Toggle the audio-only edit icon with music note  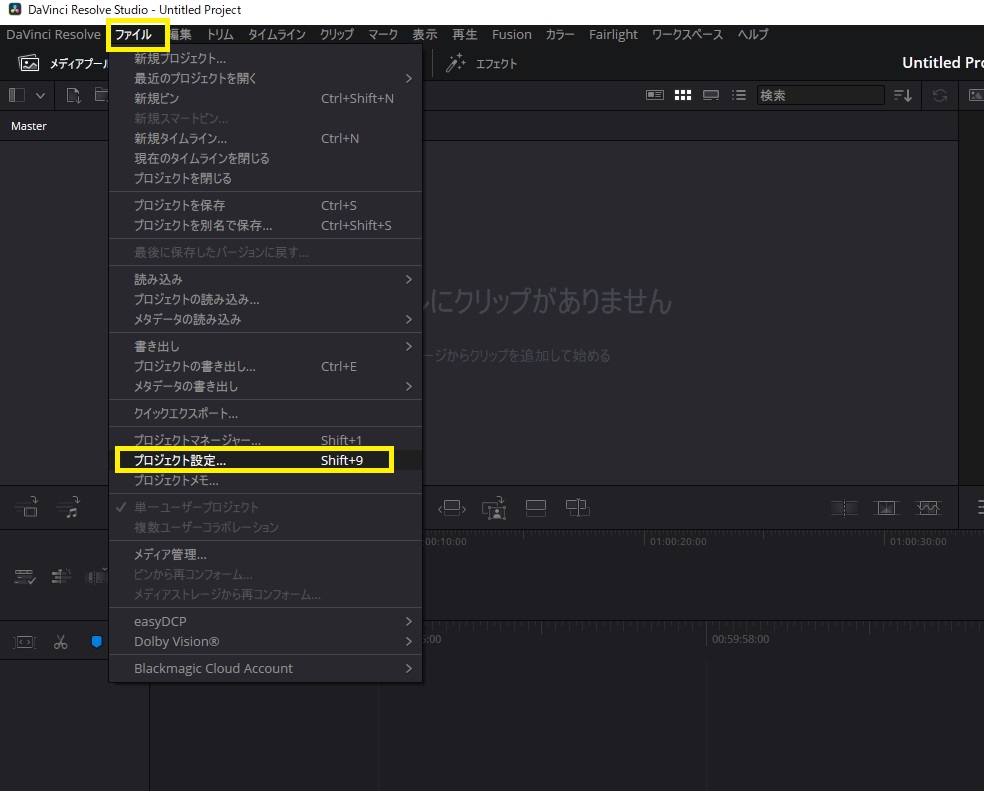click(x=68, y=507)
